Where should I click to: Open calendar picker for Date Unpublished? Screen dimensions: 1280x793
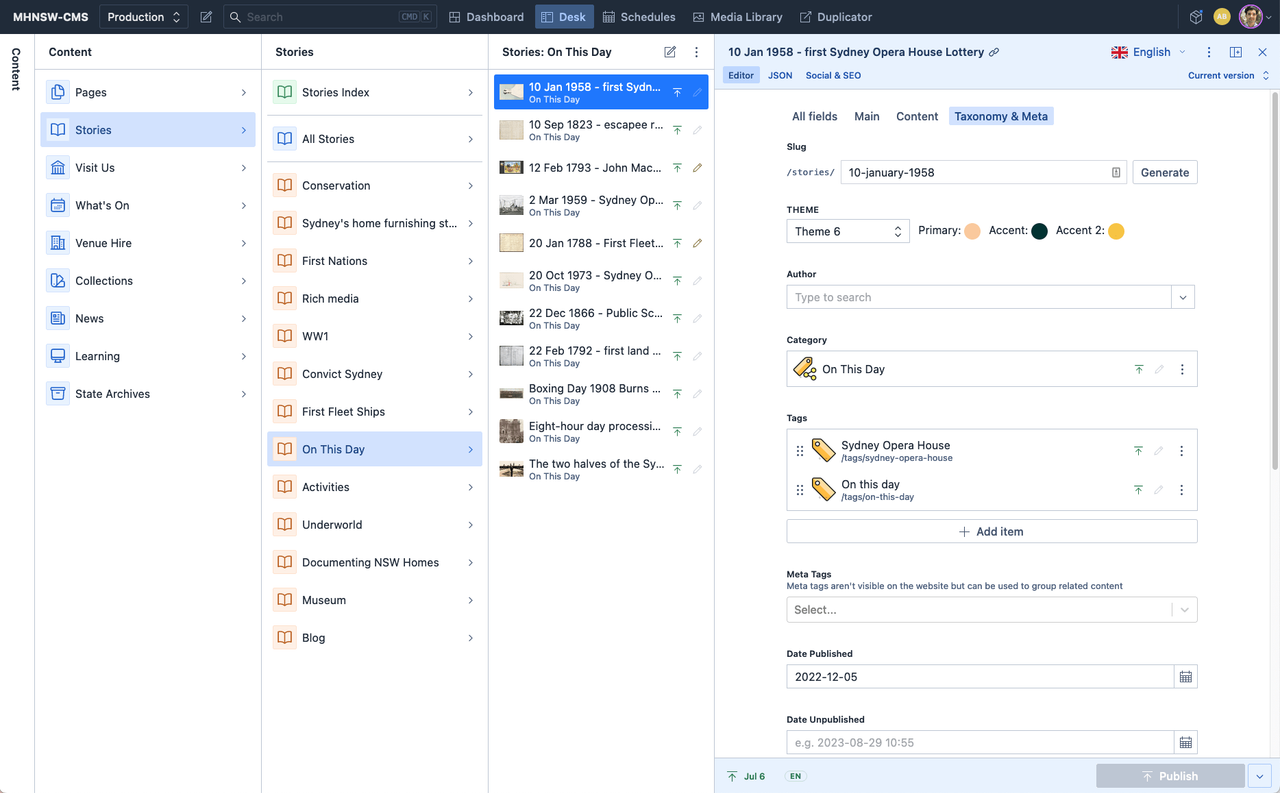pos(1186,742)
